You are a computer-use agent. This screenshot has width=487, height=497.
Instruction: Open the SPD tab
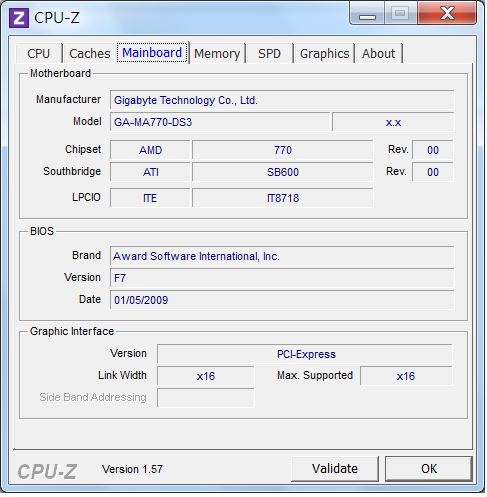(270, 53)
